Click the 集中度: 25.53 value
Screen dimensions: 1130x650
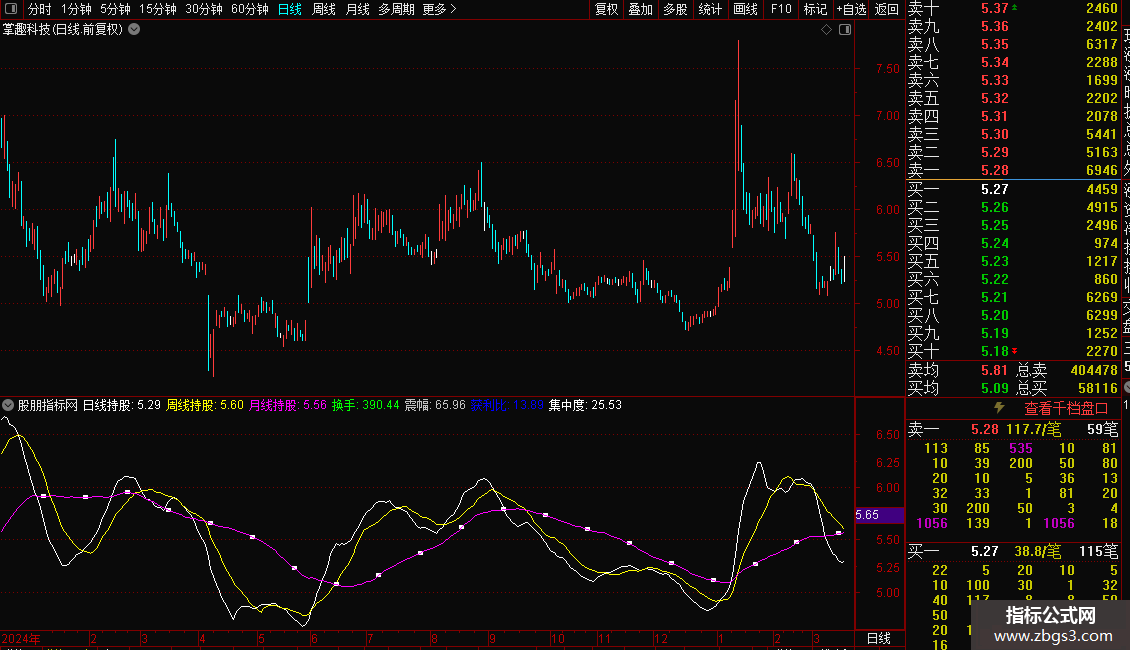click(x=585, y=405)
